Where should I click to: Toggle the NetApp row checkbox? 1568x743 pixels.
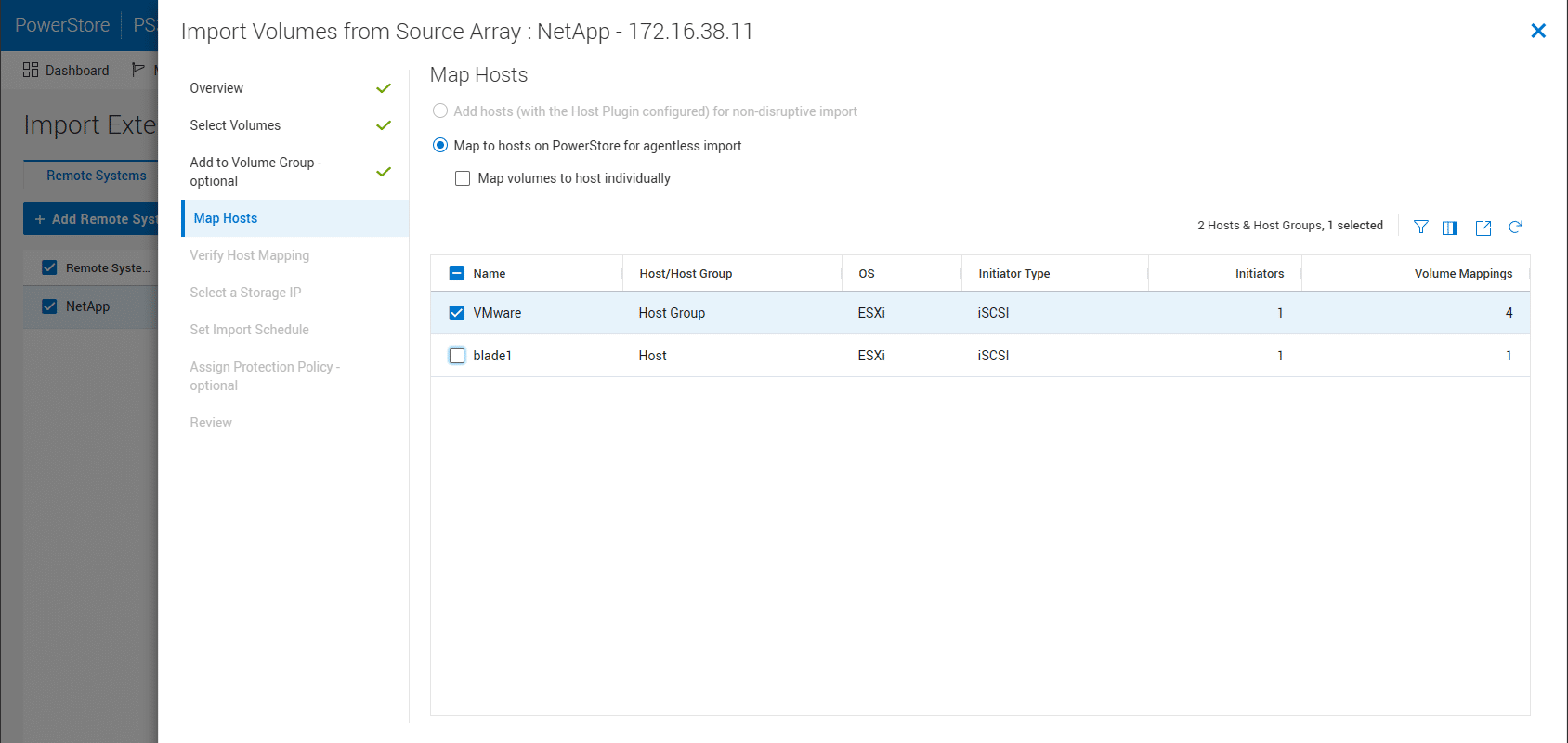[x=49, y=306]
